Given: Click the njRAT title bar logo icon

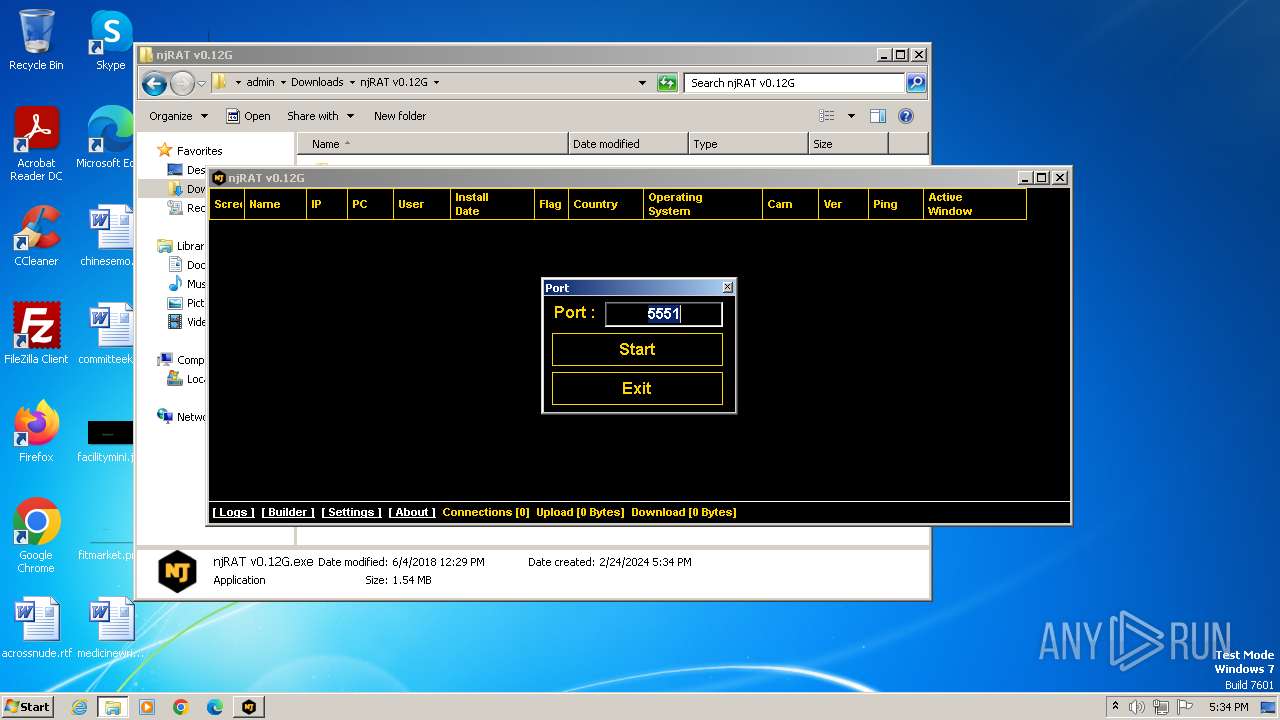Looking at the screenshot, I should coord(219,178).
